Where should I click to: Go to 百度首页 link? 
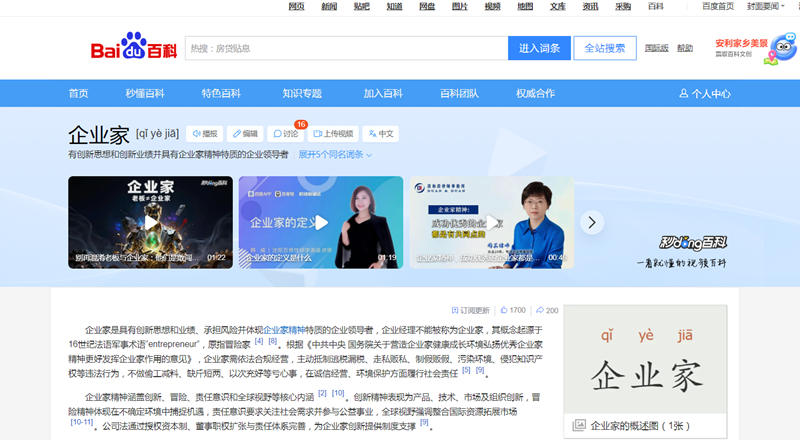[x=718, y=6]
